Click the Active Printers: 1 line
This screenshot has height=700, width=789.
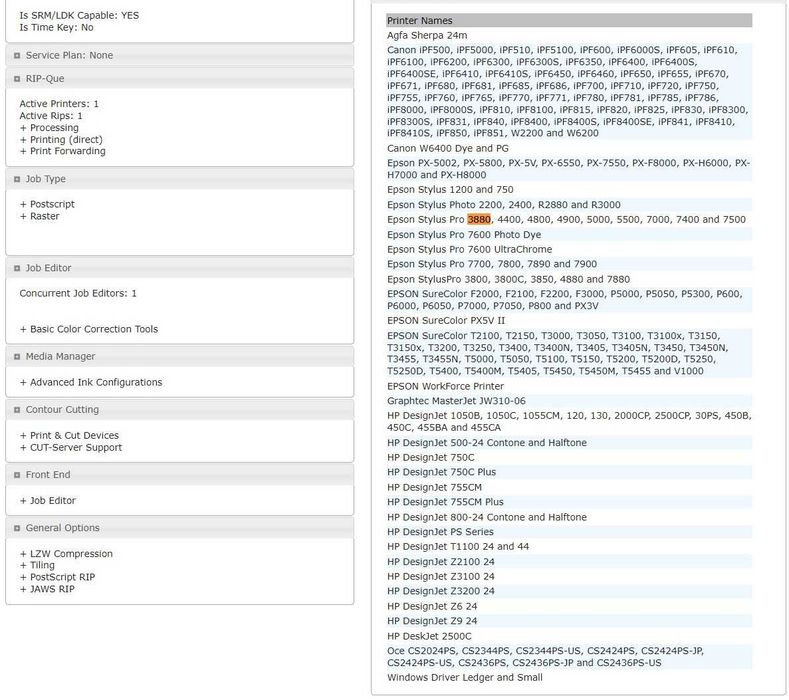tap(59, 104)
